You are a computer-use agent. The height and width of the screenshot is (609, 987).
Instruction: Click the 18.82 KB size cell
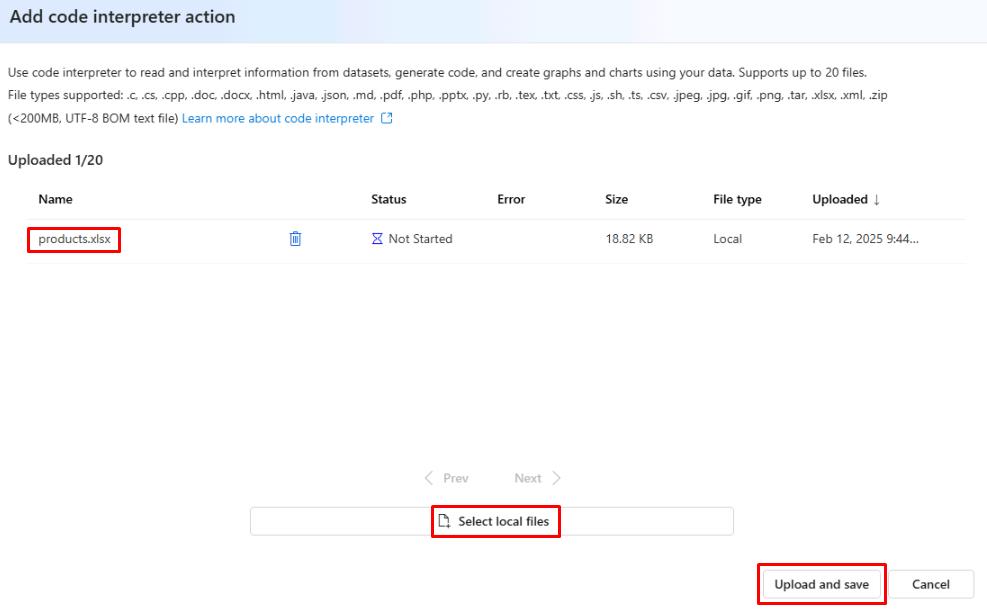(x=629, y=239)
